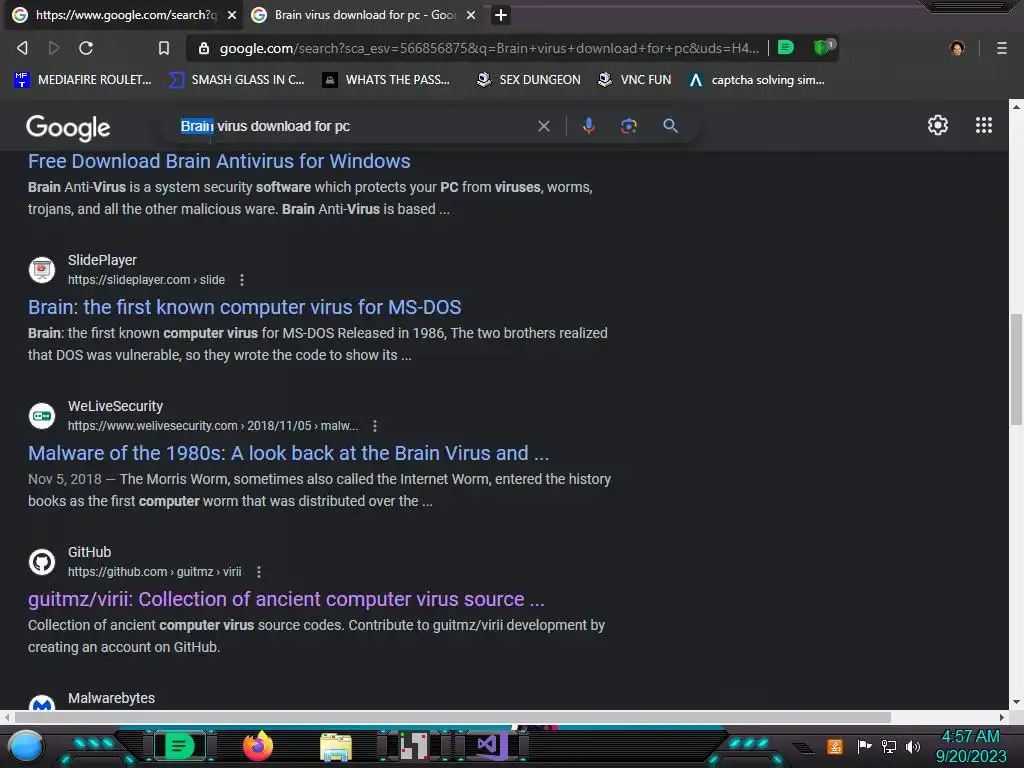Close the first google.com/search tab

[x=232, y=15]
